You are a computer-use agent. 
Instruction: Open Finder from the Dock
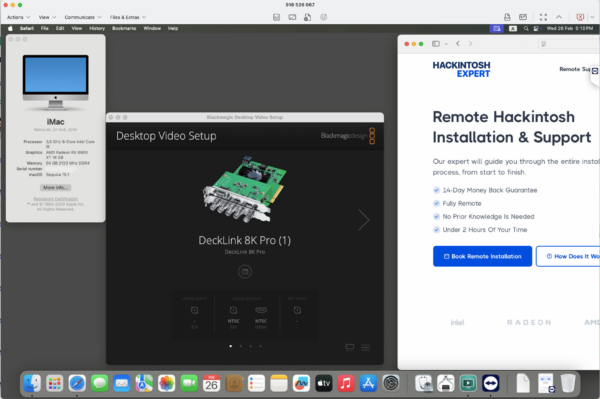pyautogui.click(x=32, y=383)
